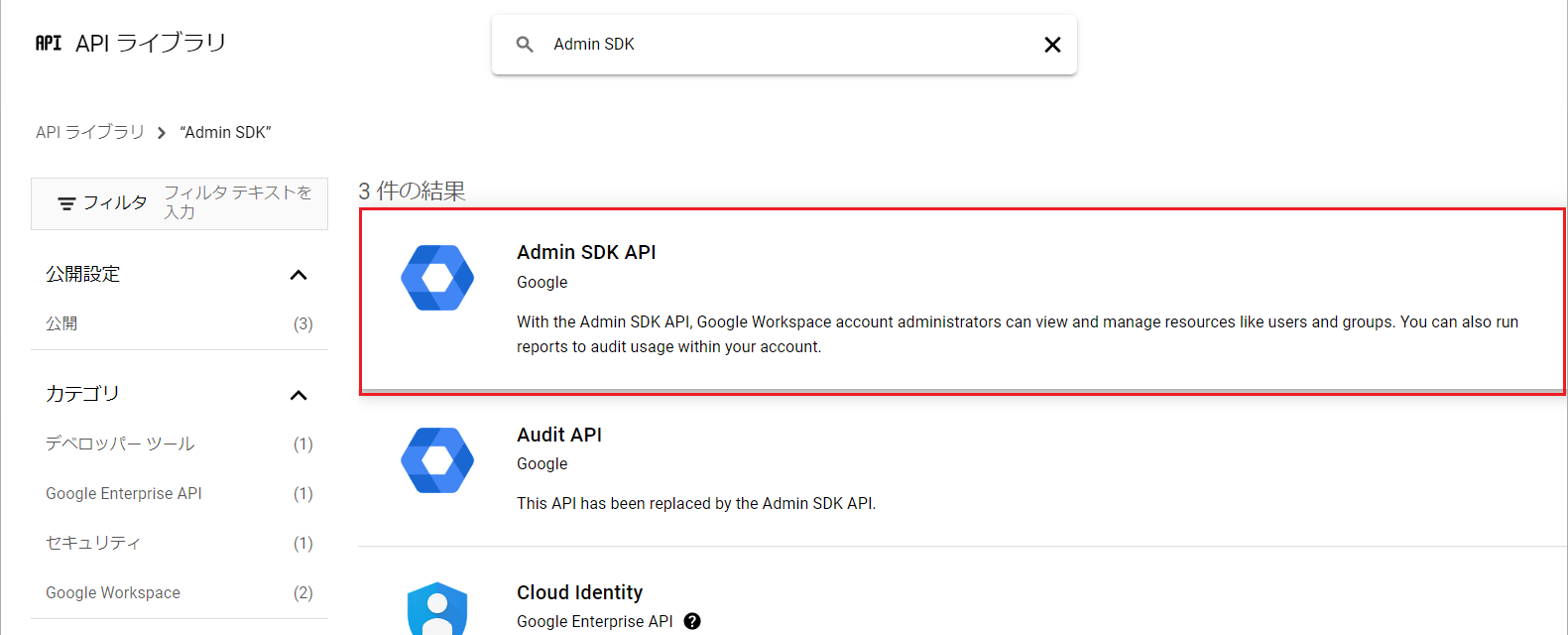Screen dimensions: 1568x635
Task: Open the Cloud Identity result title
Action: click(x=580, y=592)
